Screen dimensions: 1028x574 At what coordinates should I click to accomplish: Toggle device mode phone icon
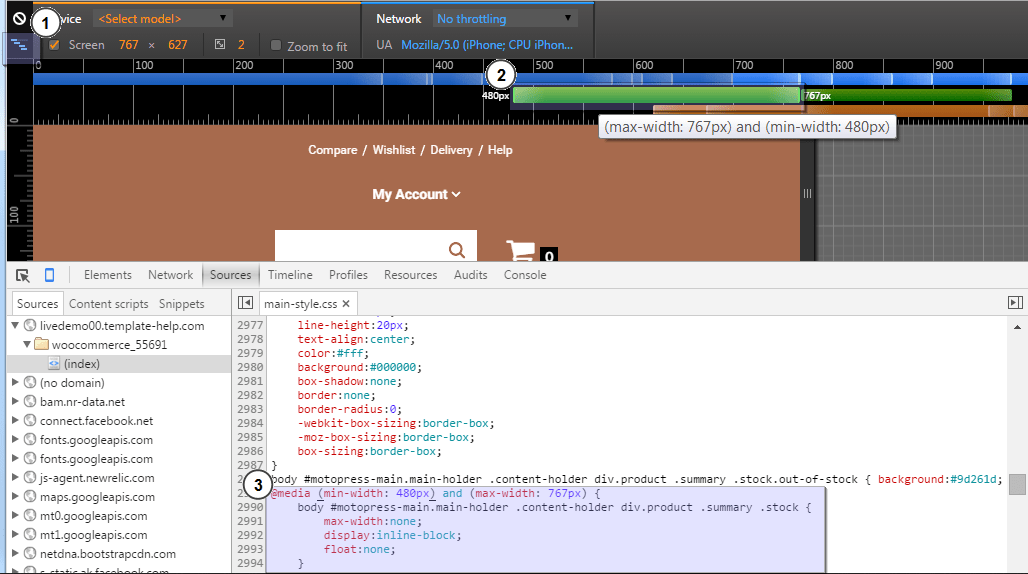point(49,275)
